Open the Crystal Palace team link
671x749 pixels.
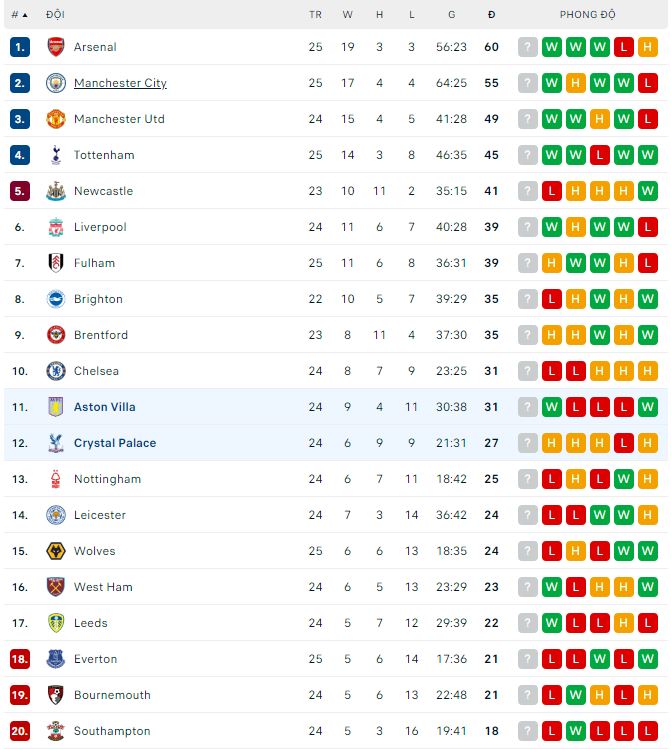point(115,443)
